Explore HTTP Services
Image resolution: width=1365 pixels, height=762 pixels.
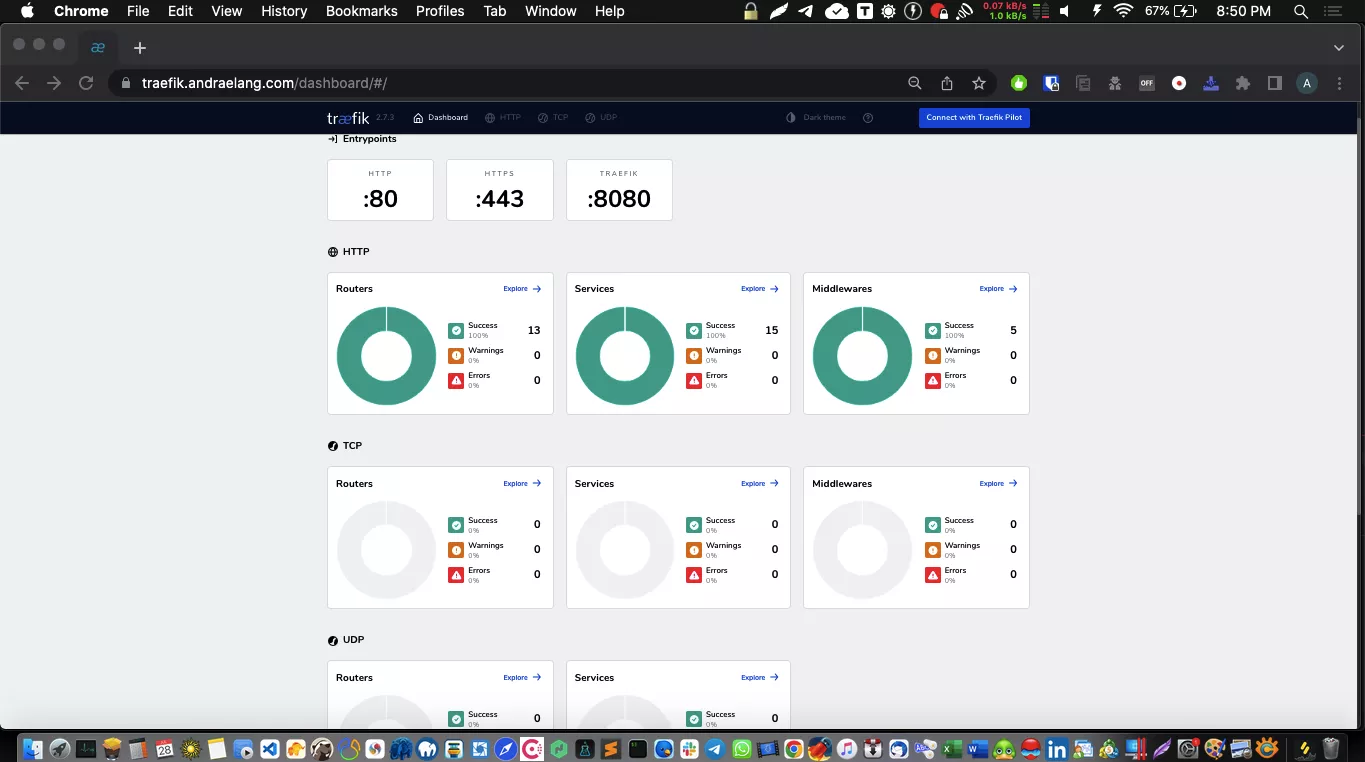760,289
